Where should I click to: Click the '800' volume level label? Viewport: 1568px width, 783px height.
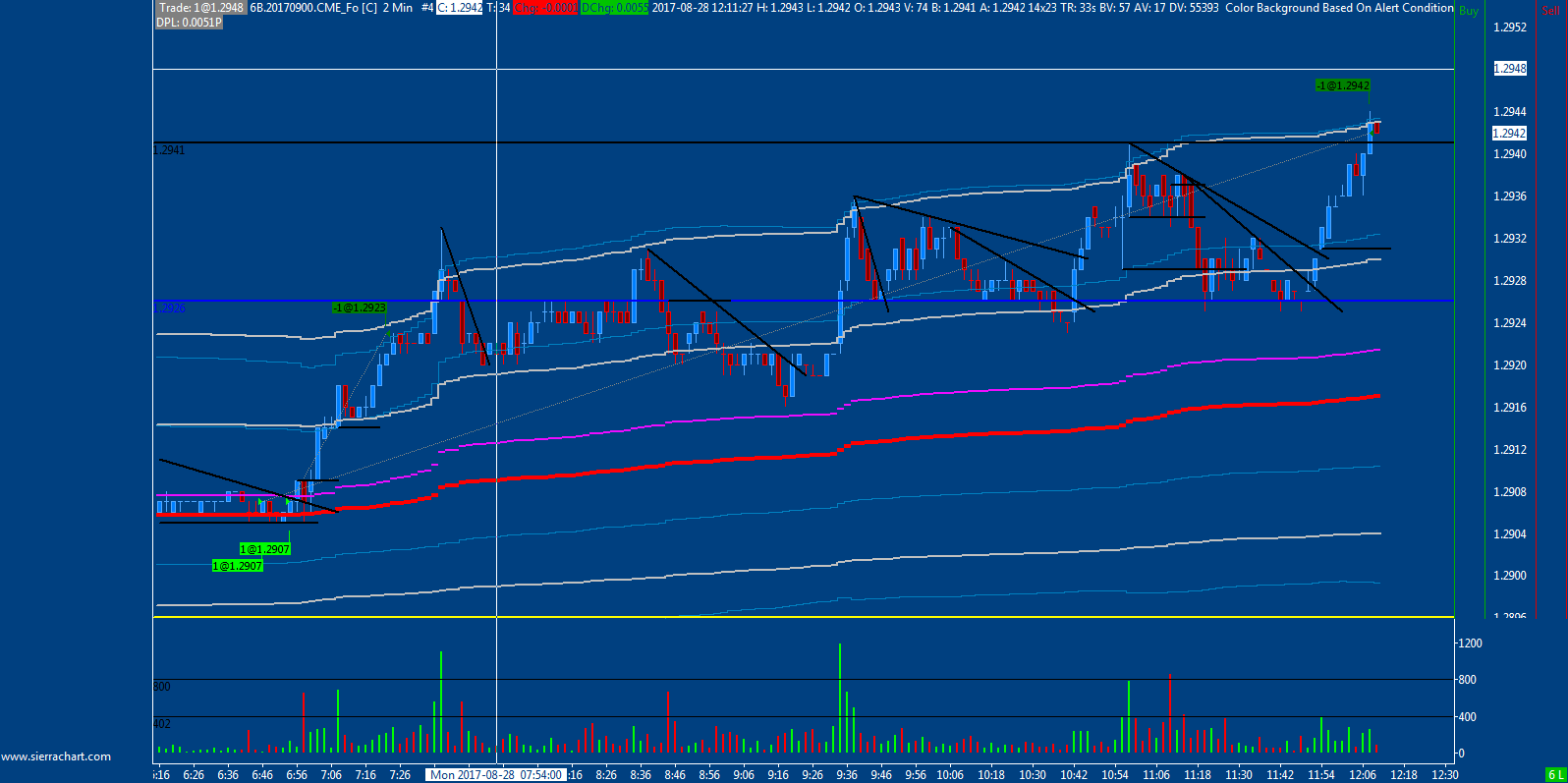click(162, 687)
